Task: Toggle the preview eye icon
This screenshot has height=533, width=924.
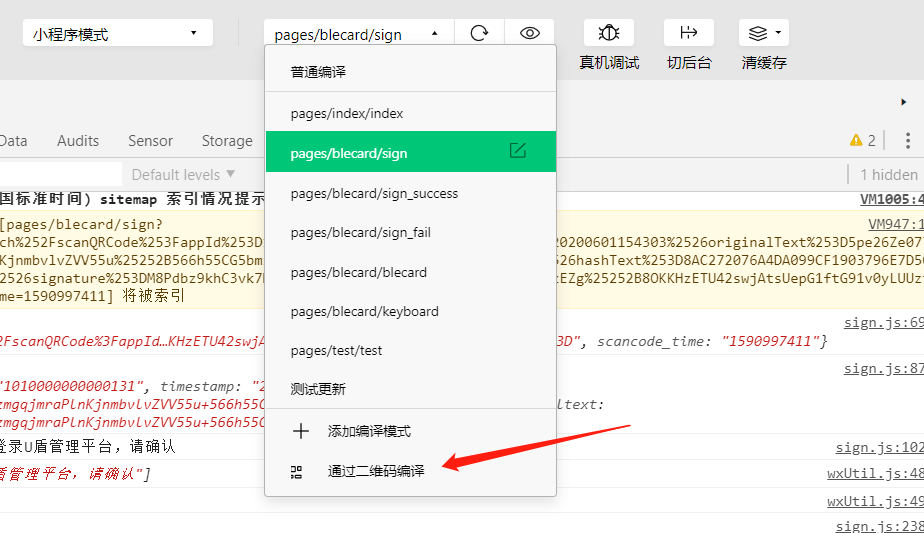Action: pyautogui.click(x=529, y=33)
